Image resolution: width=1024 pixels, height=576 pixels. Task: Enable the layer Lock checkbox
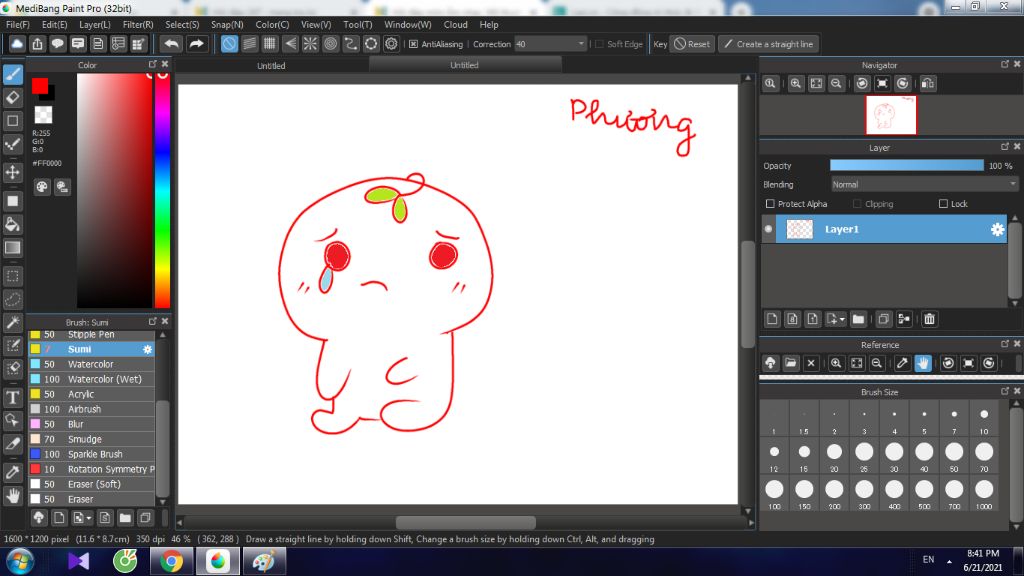(943, 204)
